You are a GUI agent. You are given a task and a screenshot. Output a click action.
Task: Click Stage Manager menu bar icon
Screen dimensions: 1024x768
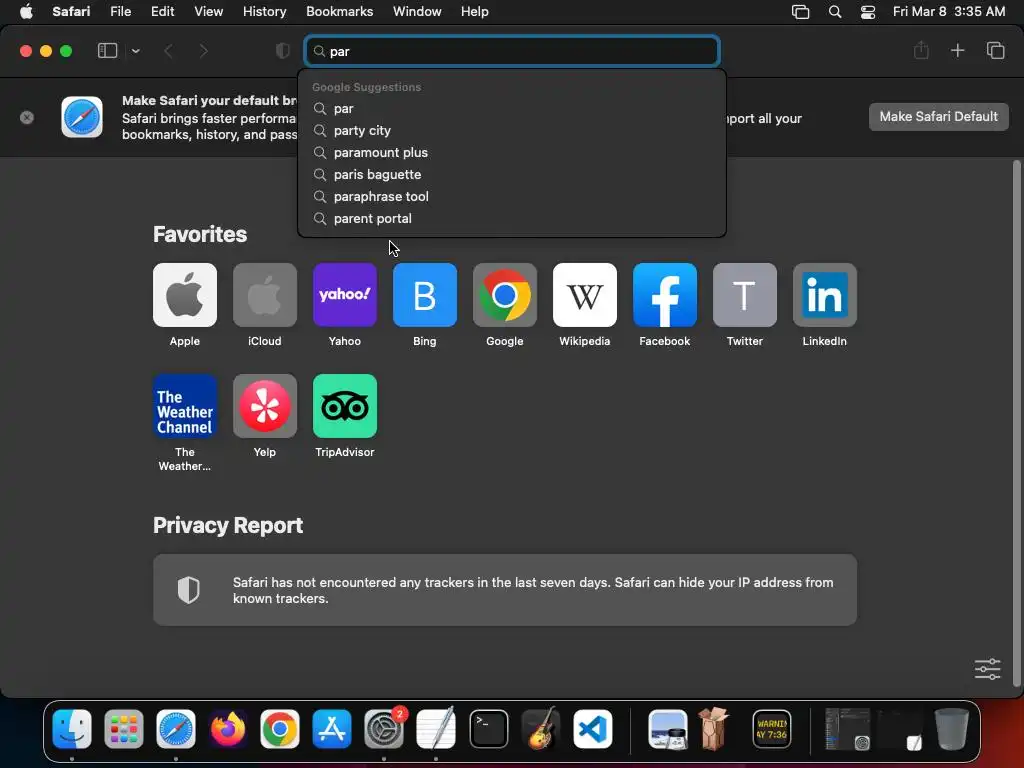click(x=800, y=11)
